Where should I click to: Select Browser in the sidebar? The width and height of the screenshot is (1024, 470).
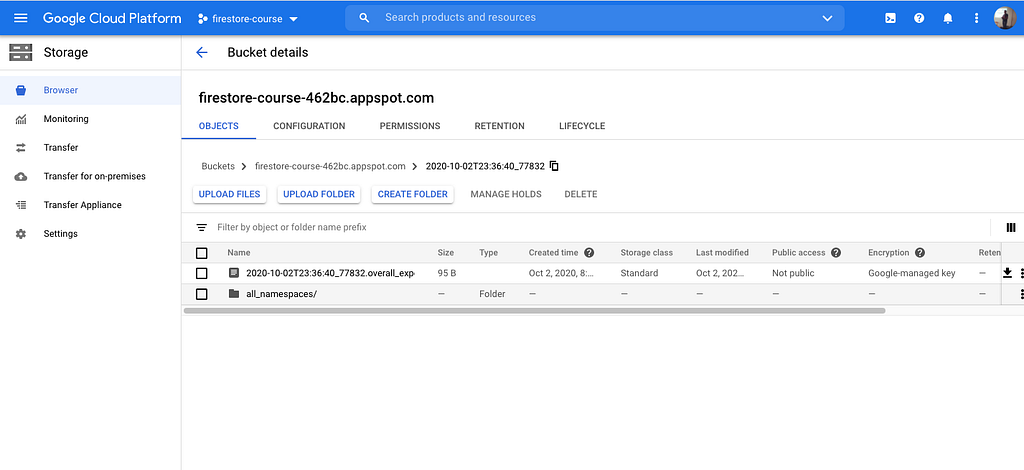tap(90, 90)
